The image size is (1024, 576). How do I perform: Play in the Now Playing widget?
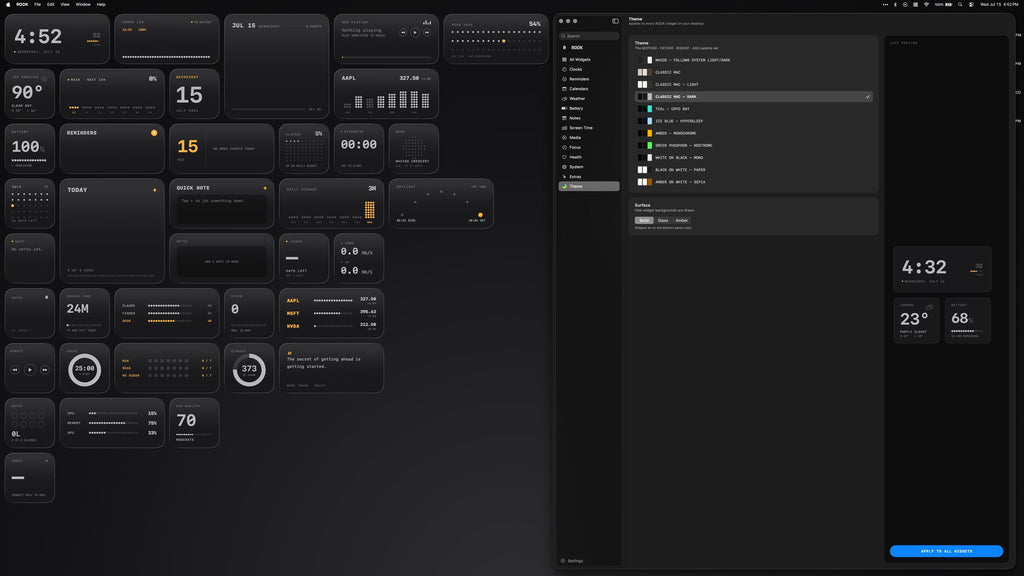pyautogui.click(x=415, y=32)
